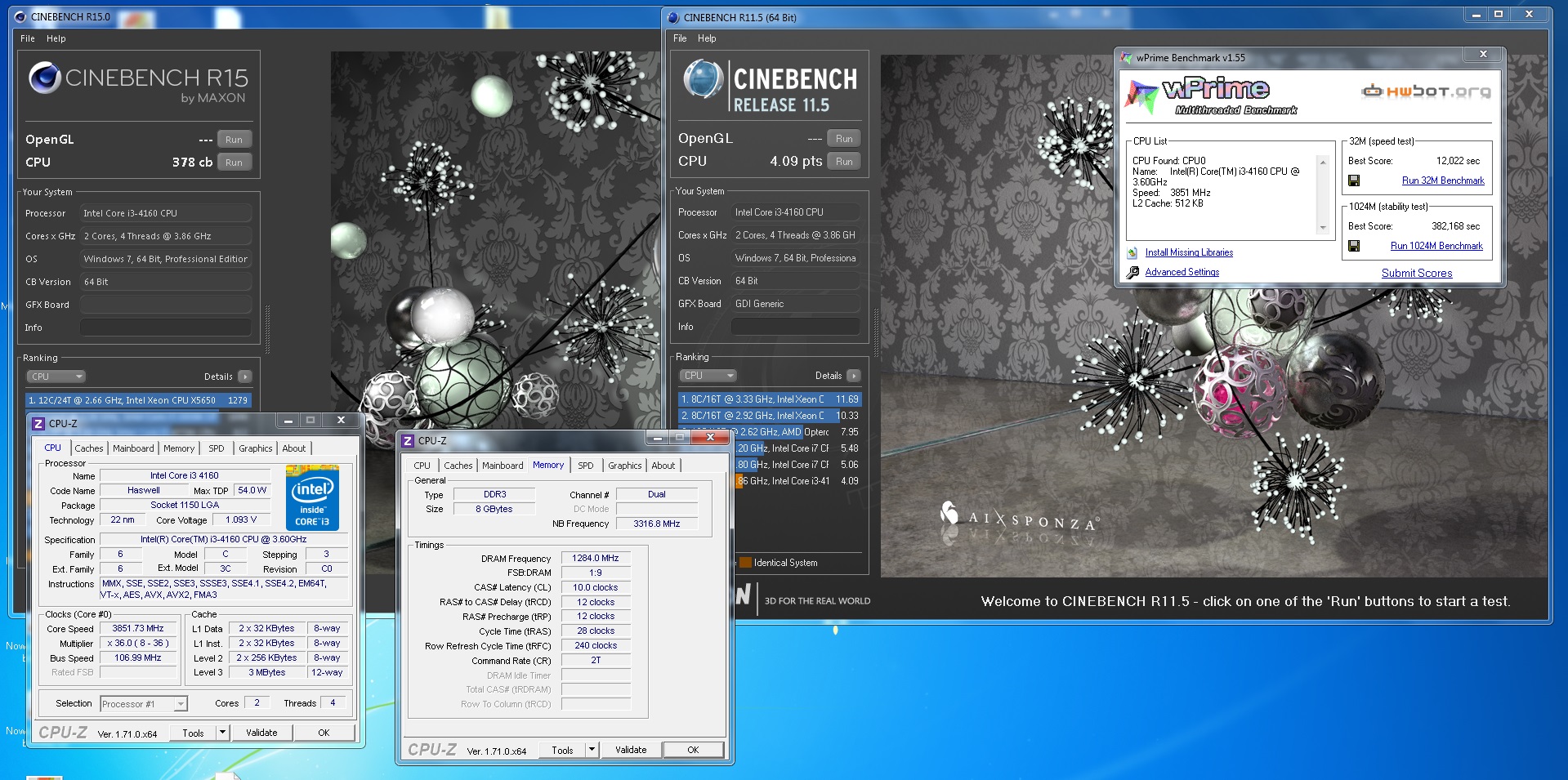Click the save icon under 1024M Best Score
Screen dimensions: 1568x780
(1354, 246)
